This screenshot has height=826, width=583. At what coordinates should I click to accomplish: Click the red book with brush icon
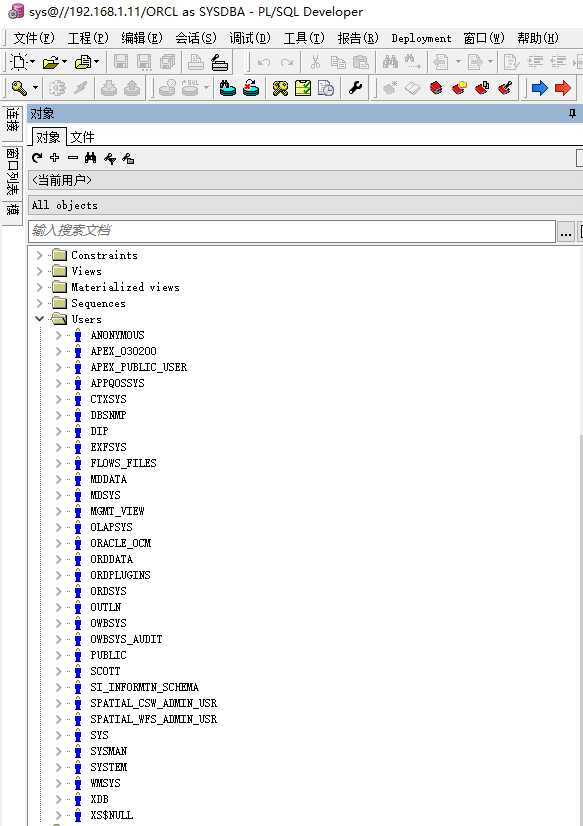[505, 87]
